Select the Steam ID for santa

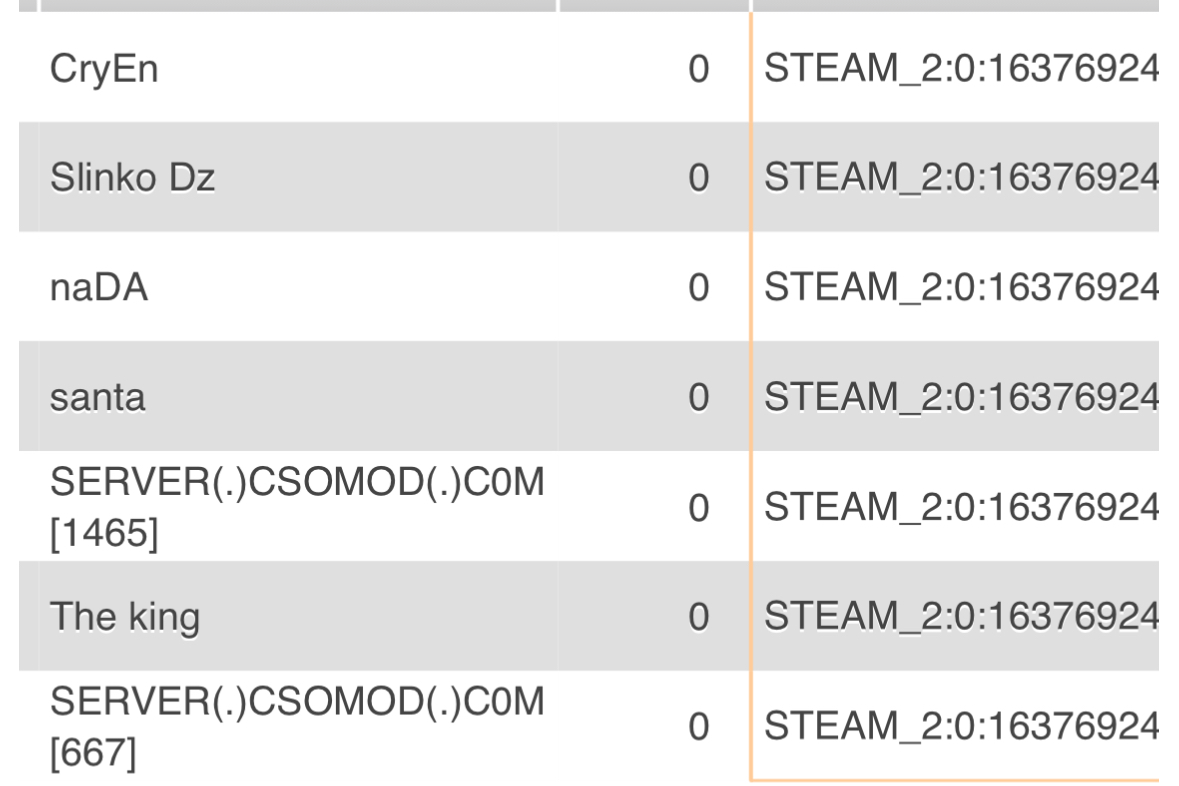point(960,399)
